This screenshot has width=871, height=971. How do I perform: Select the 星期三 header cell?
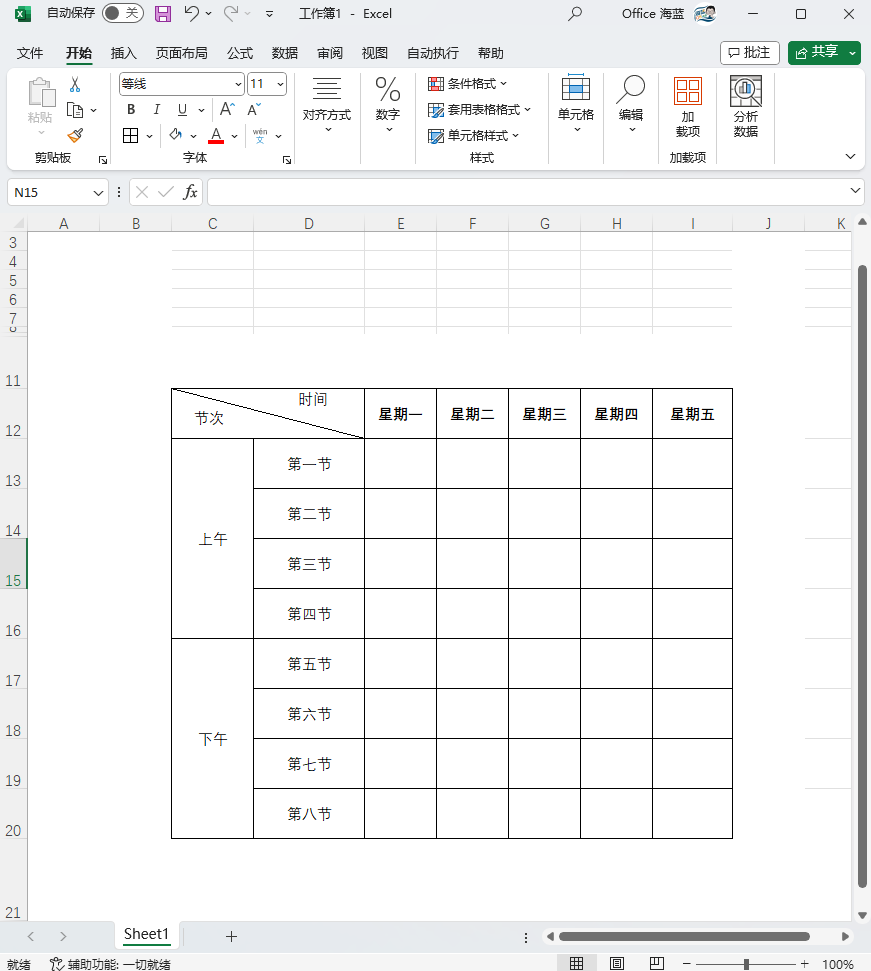click(x=544, y=414)
